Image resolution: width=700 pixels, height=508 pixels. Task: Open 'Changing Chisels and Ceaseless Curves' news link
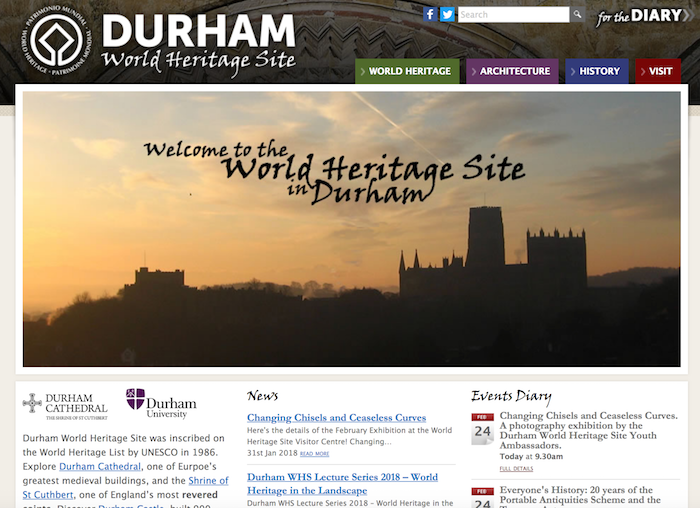pyautogui.click(x=336, y=417)
